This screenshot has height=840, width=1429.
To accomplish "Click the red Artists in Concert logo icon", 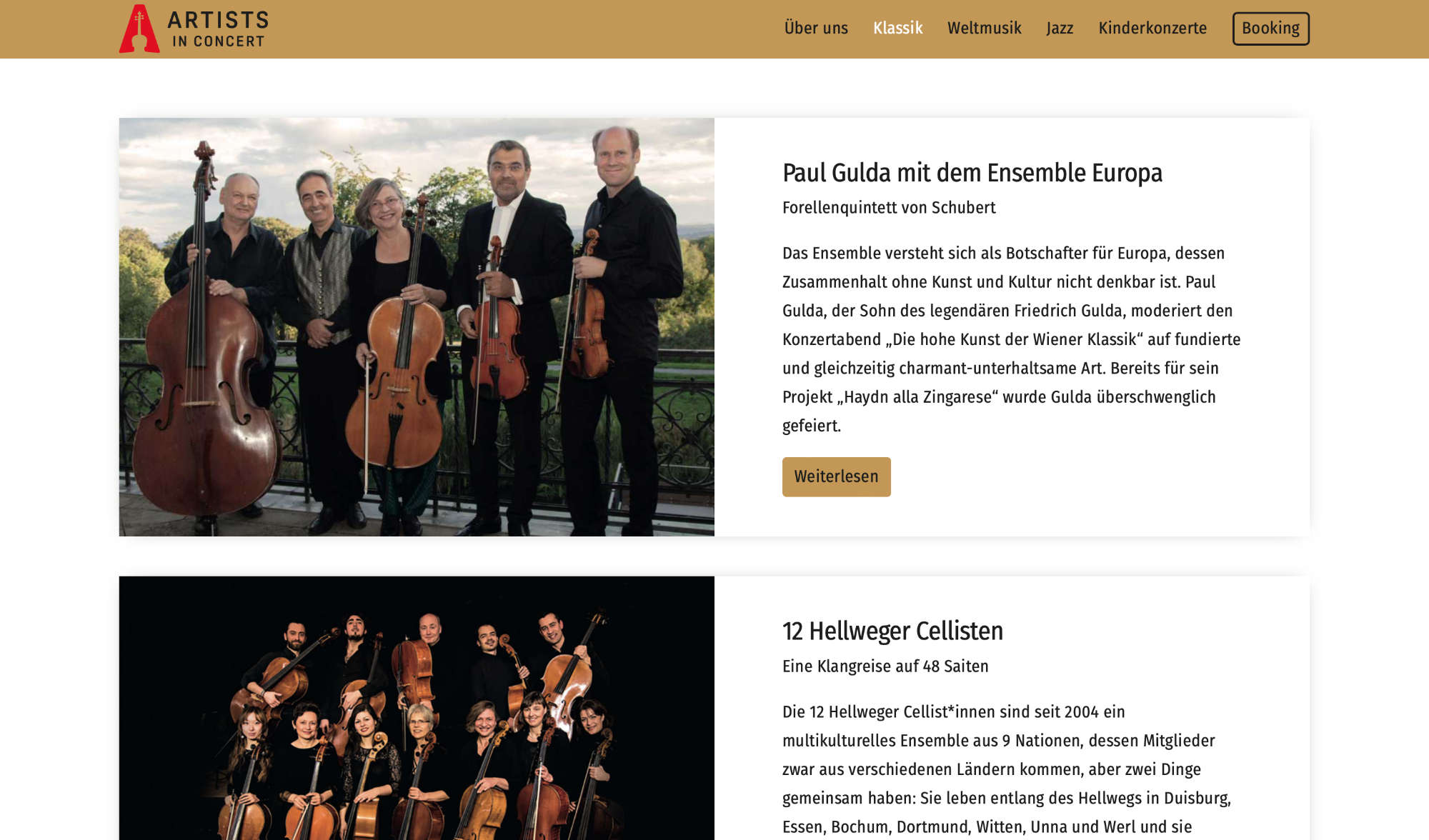I will pyautogui.click(x=139, y=29).
